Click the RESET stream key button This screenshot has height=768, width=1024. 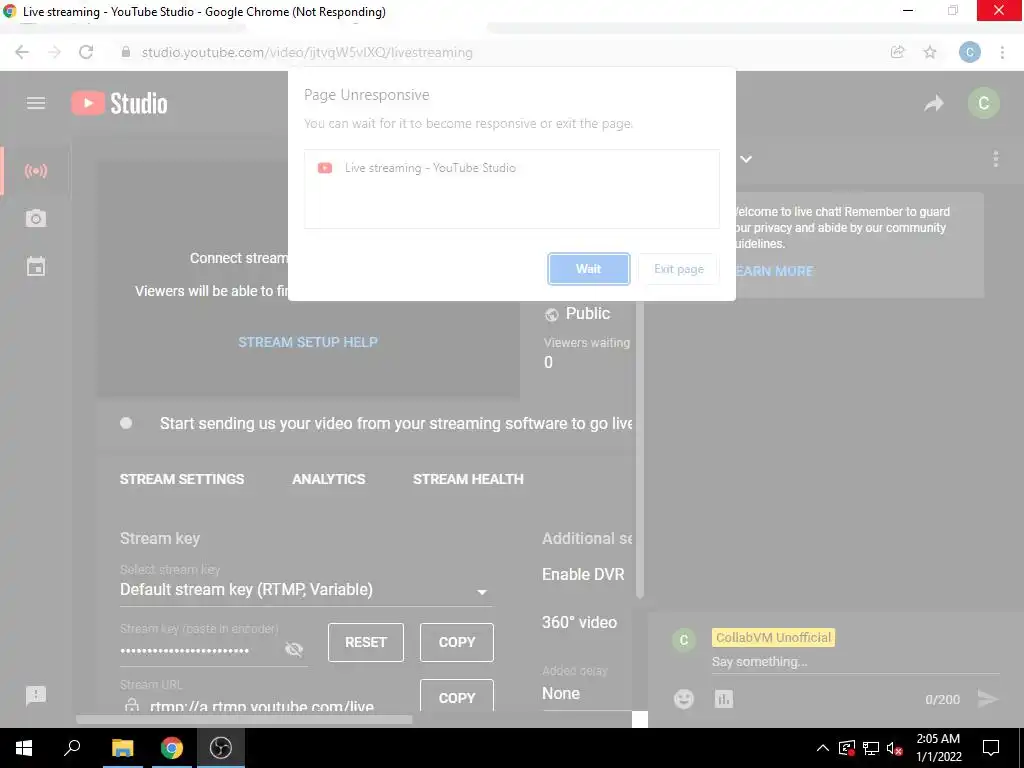366,642
